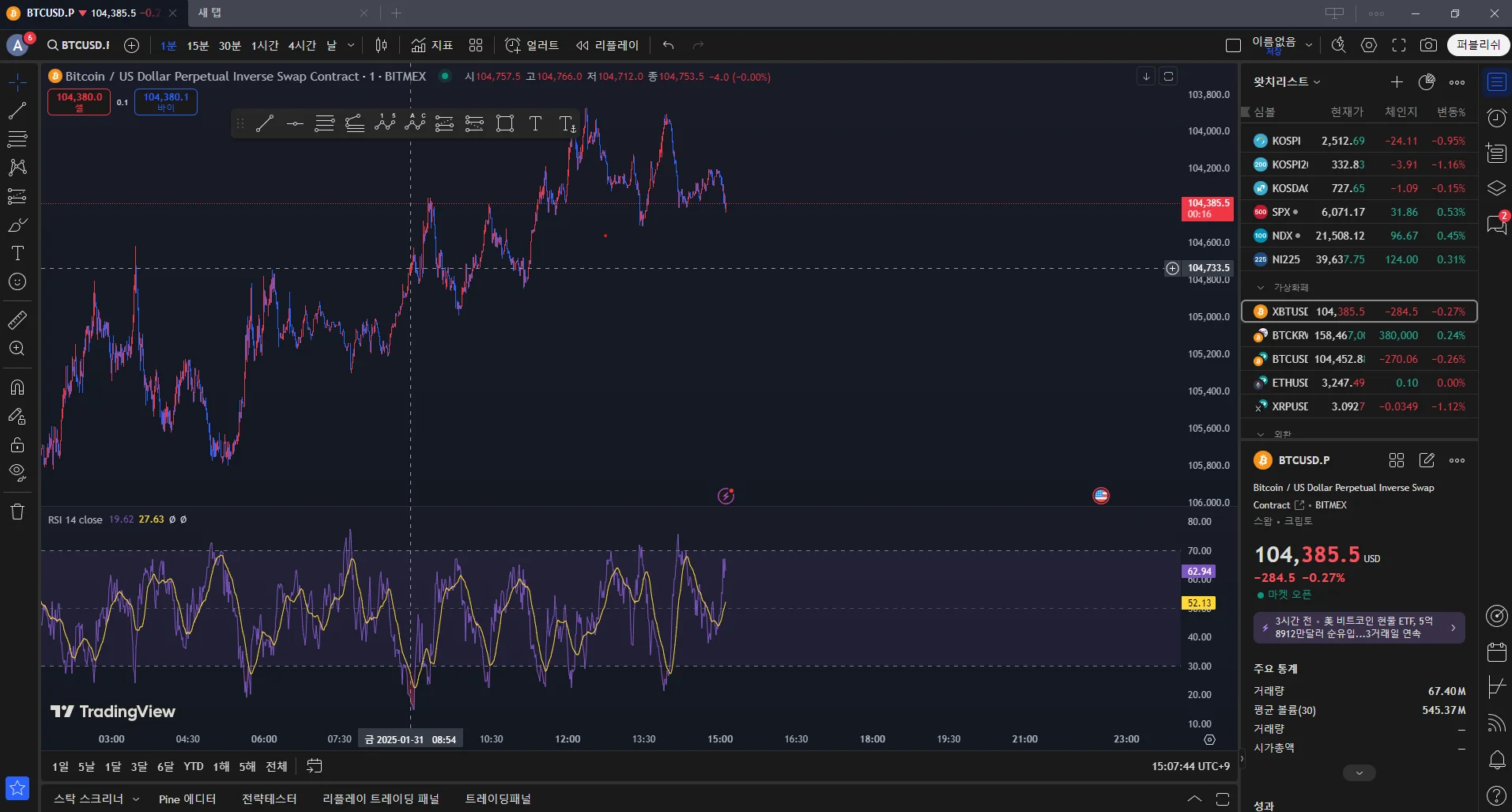Click the 104,380.0 sell button
Screen dimensions: 1512x812
coord(79,102)
